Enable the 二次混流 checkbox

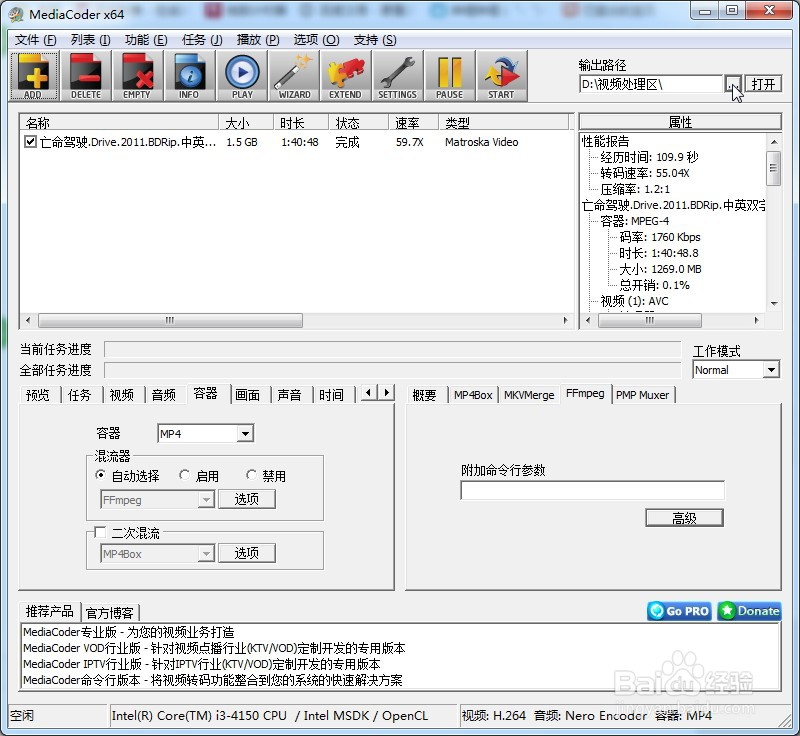(x=100, y=532)
